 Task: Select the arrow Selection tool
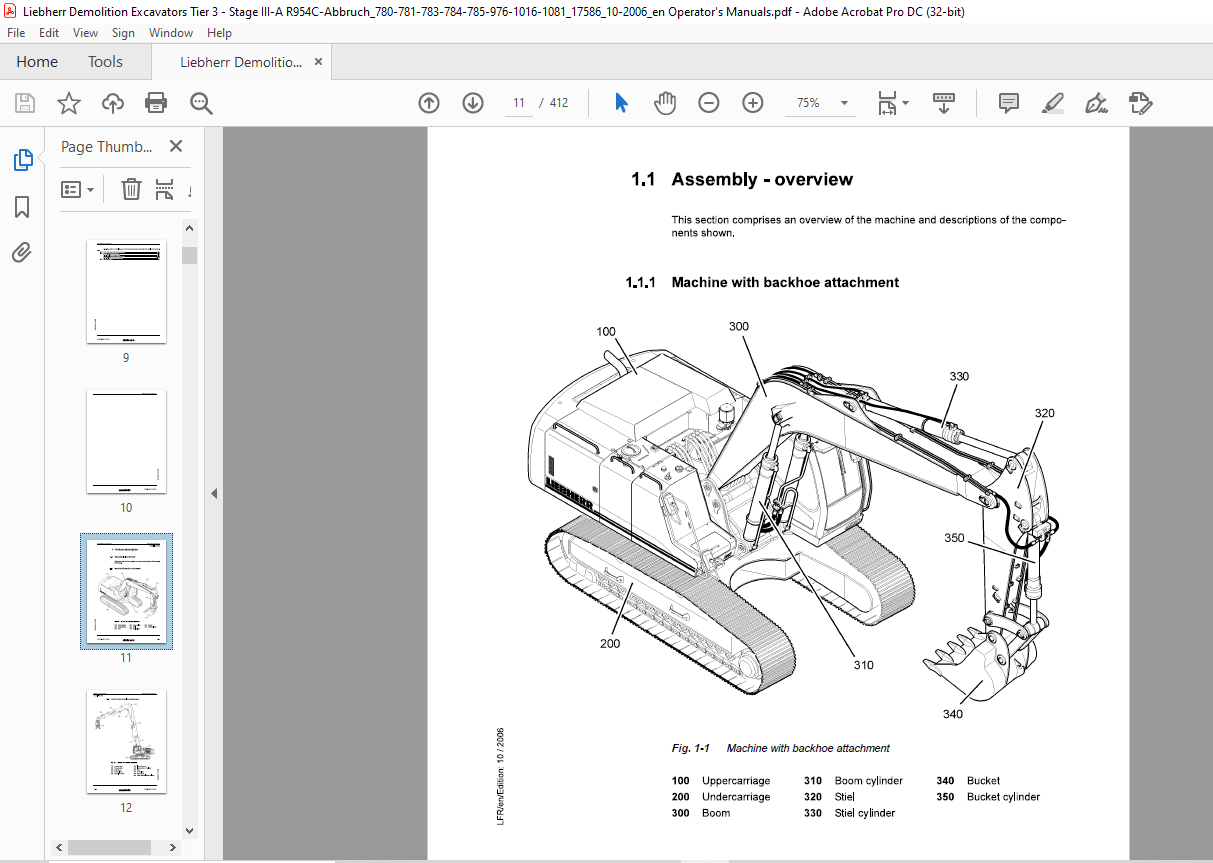coord(621,103)
